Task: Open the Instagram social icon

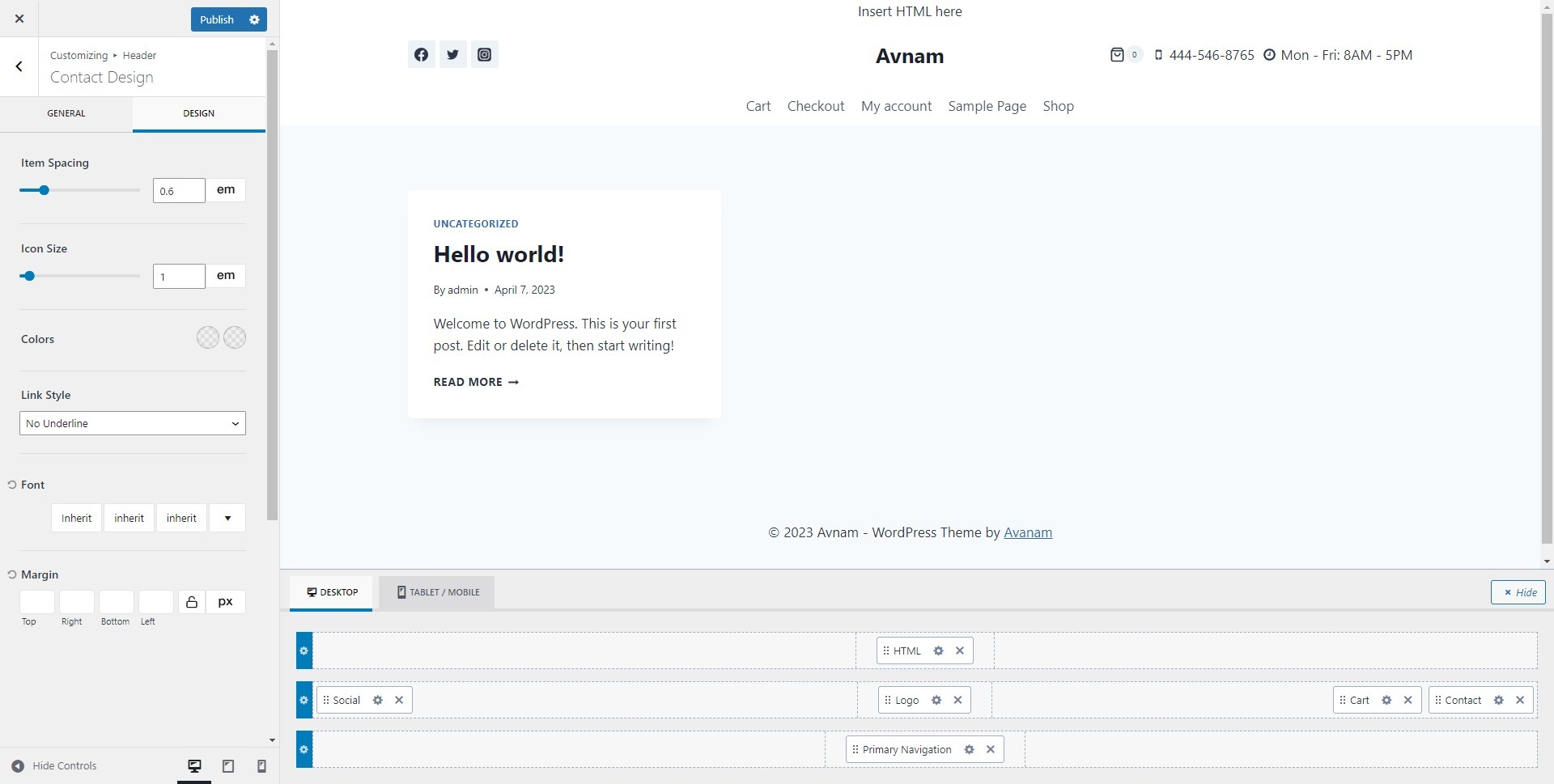Action: point(484,54)
